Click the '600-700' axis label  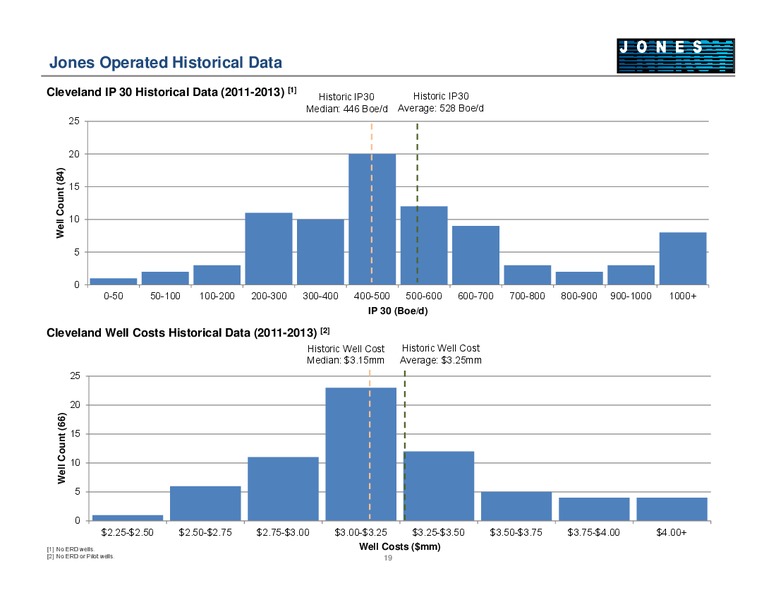pyautogui.click(x=476, y=296)
